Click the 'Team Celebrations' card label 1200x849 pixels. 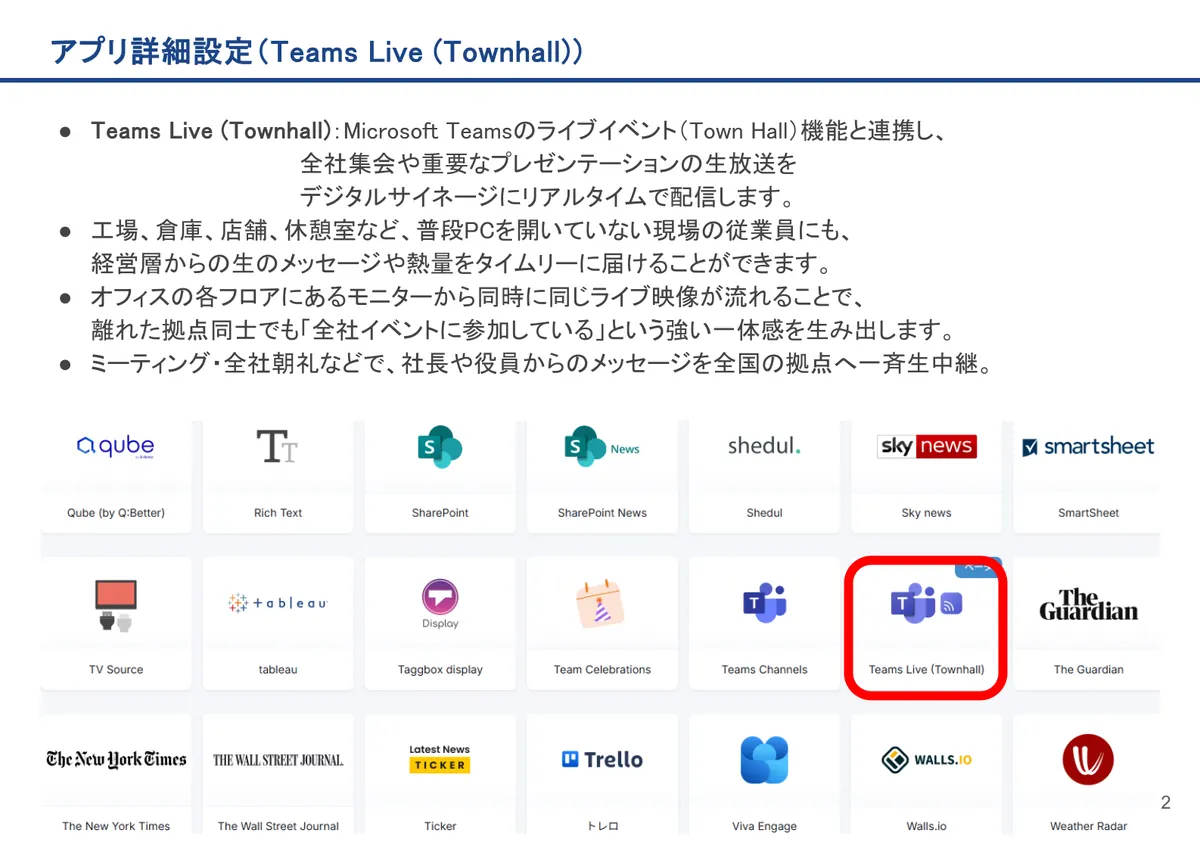point(602,670)
